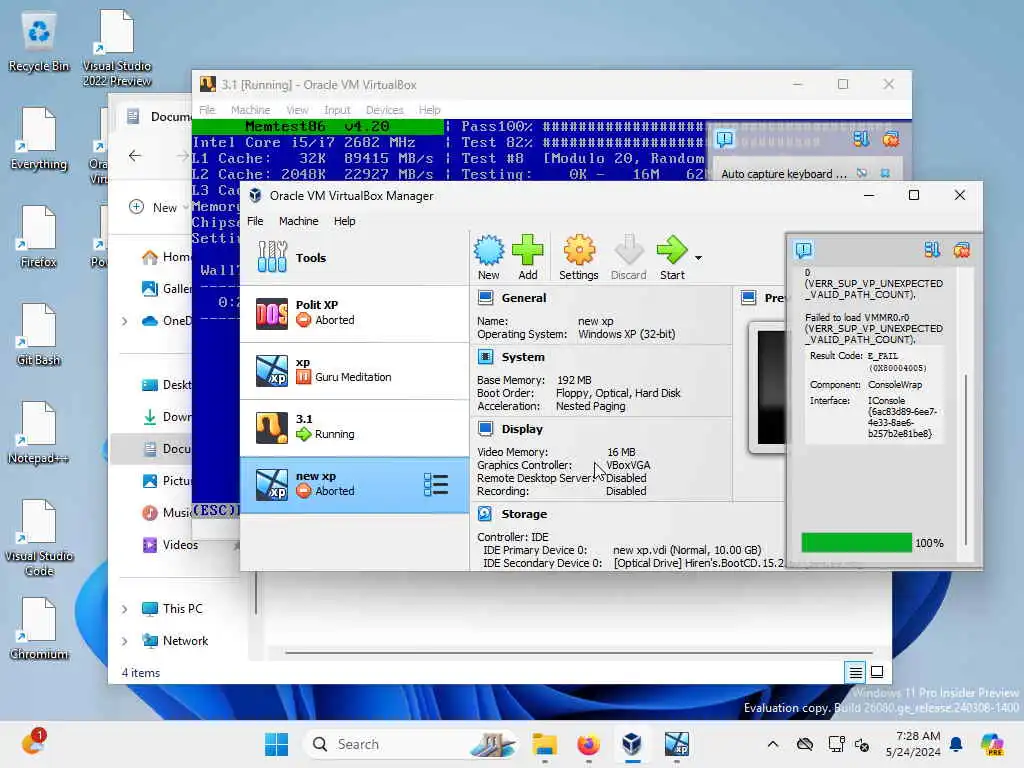Image resolution: width=1024 pixels, height=768 pixels.
Task: Click the VM preview thumbnail
Action: 771,387
